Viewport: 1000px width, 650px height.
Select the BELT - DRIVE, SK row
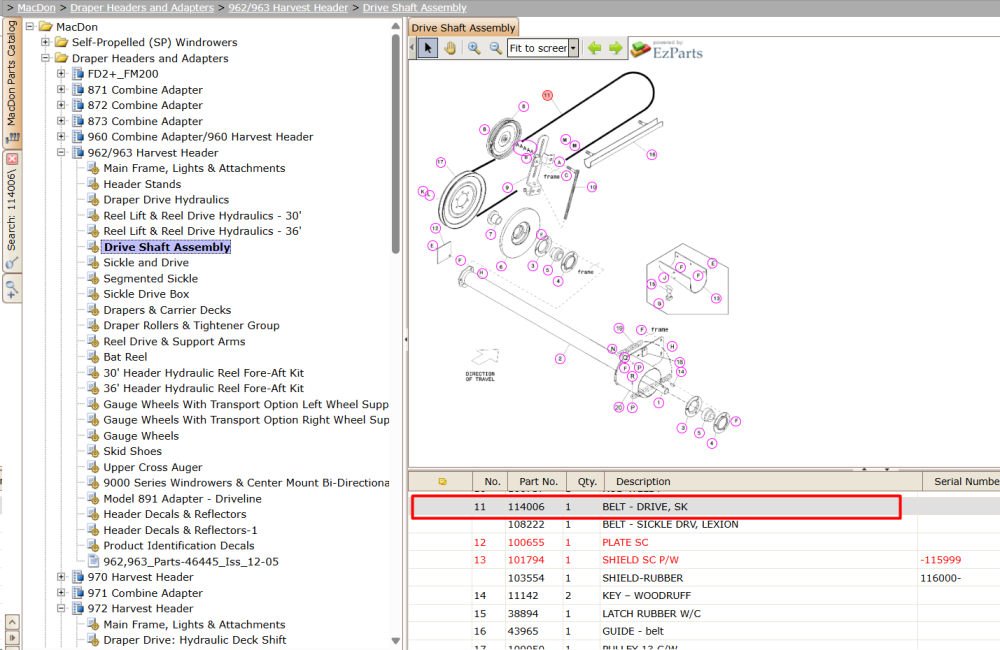(656, 506)
